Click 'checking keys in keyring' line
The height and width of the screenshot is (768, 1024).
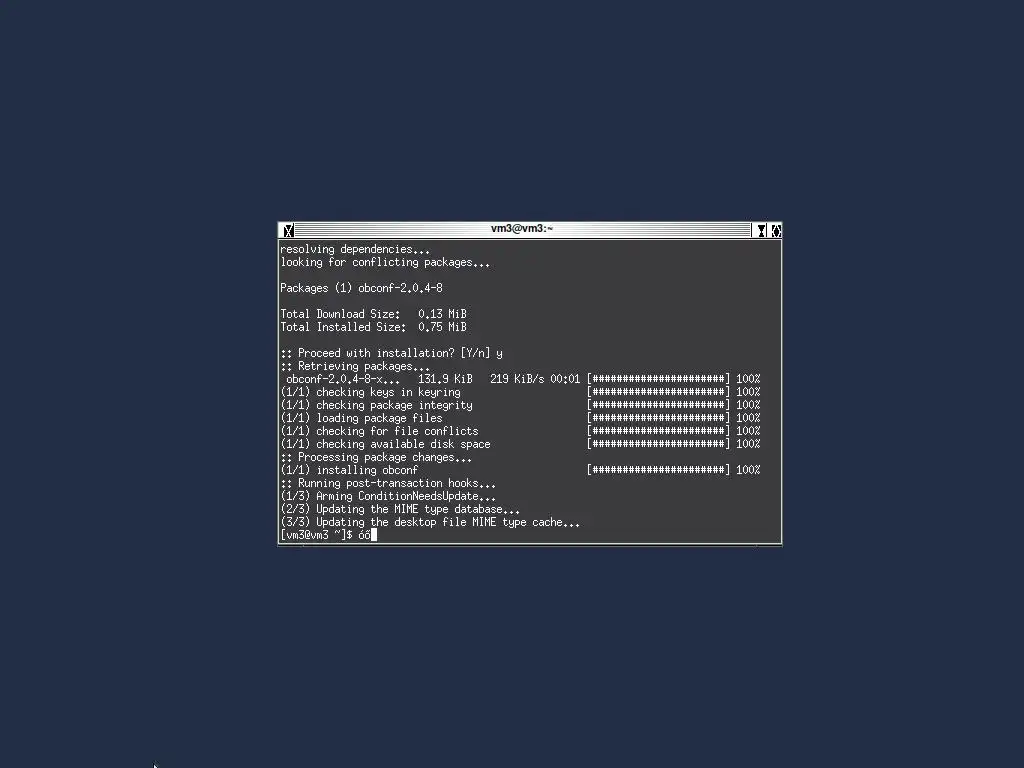coord(370,392)
